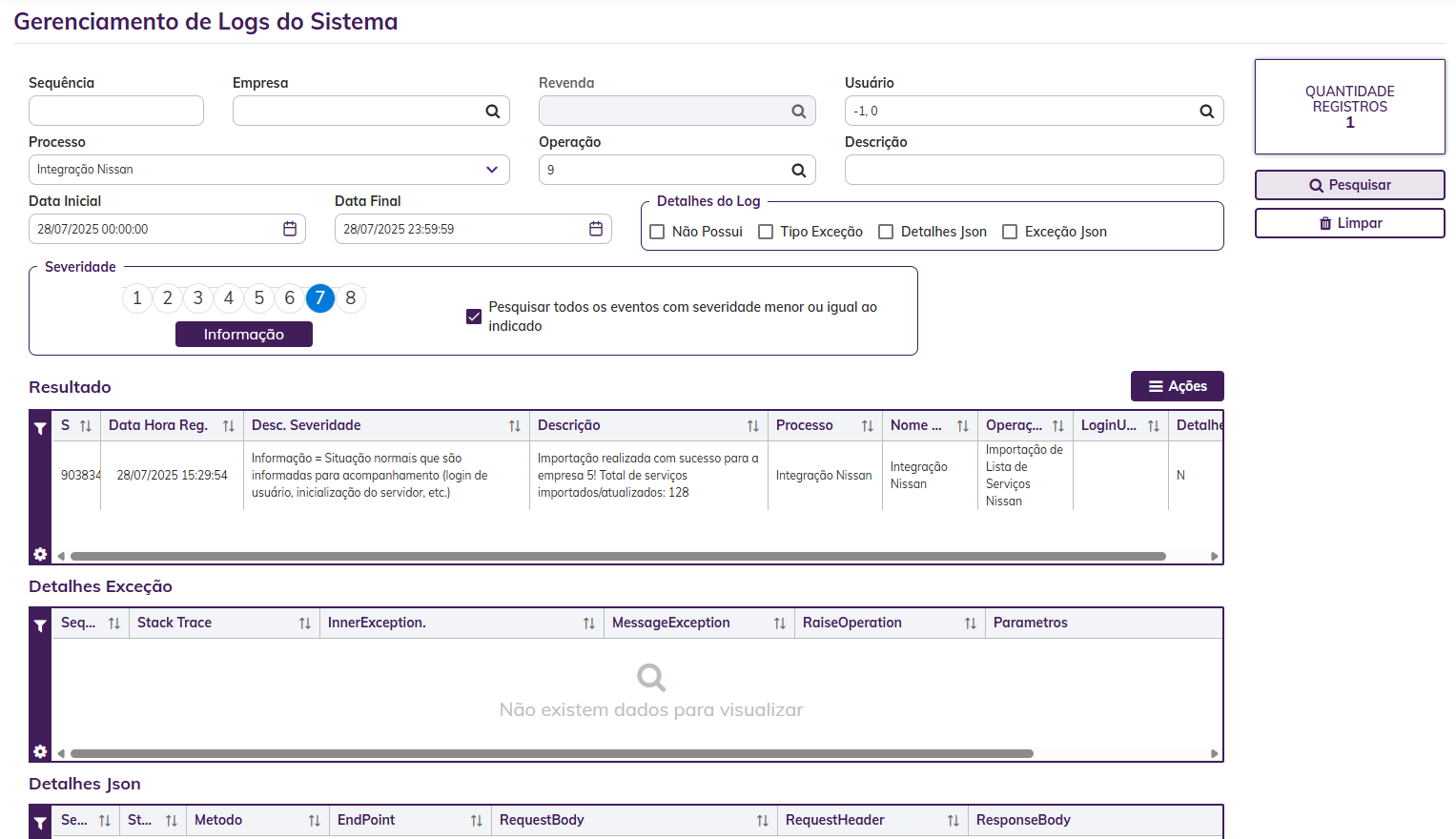Click the Detalhes Exceção filter funnel icon
The height and width of the screenshot is (839, 1456).
(x=40, y=625)
